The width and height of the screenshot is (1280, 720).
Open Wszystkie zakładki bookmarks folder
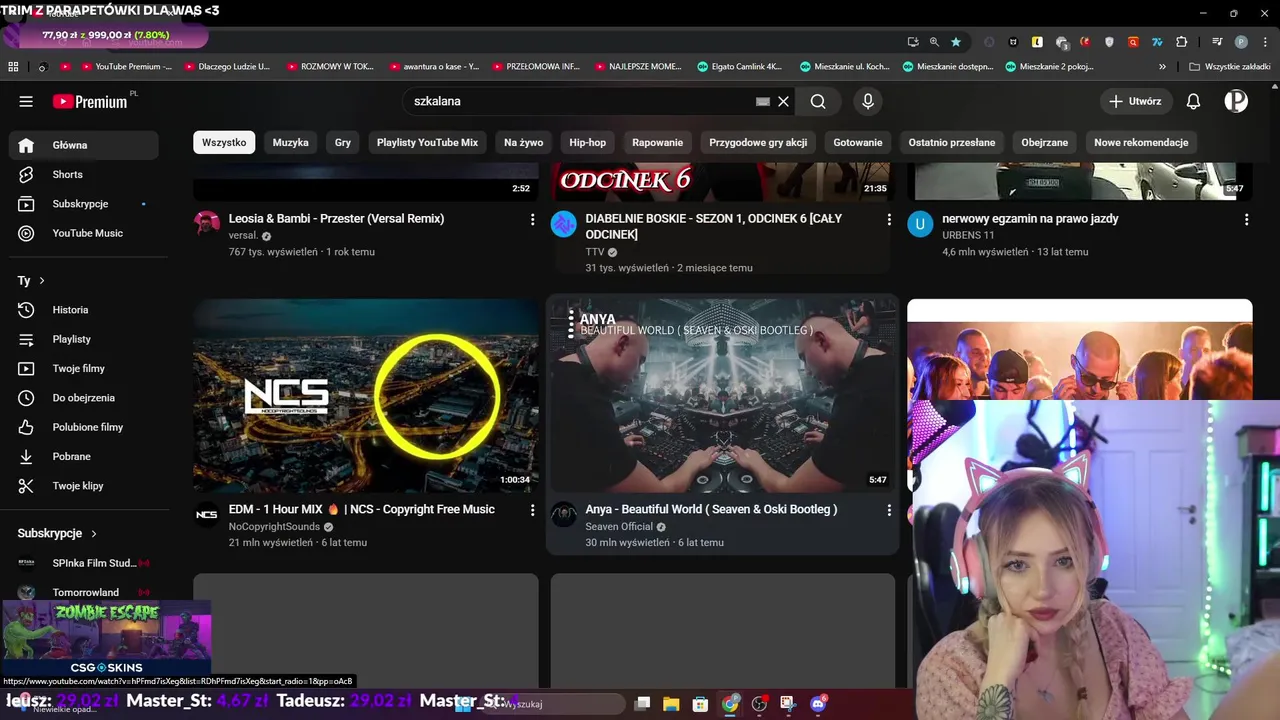tap(1229, 67)
